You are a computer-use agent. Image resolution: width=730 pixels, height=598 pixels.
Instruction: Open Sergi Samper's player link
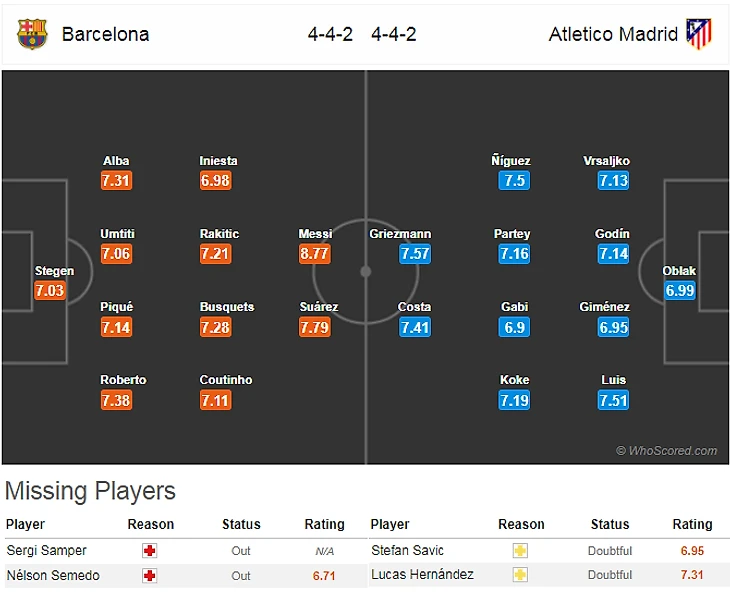pos(47,550)
